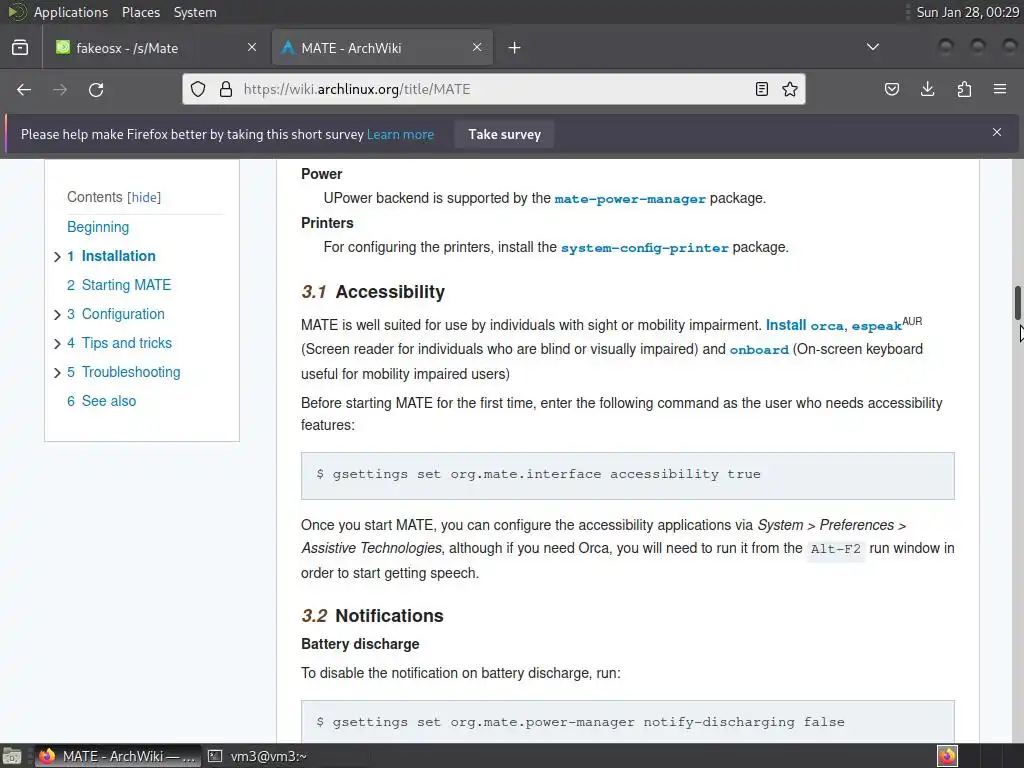The height and width of the screenshot is (768, 1024).
Task: Expand the Configuration section in contents
Action: coord(57,315)
